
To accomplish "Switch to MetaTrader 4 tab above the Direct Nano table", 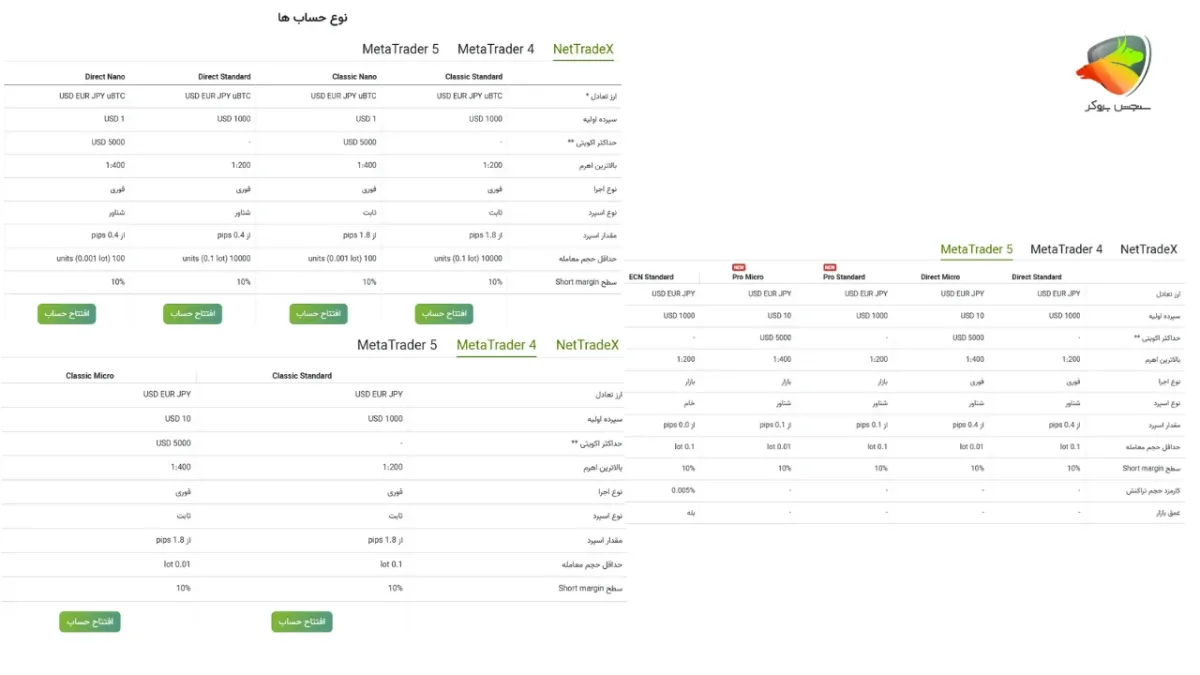I will click(496, 49).
